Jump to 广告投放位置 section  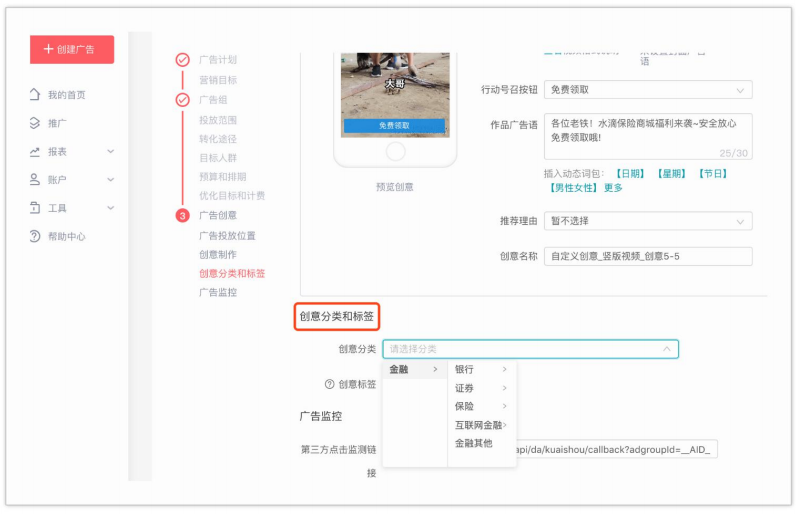tap(227, 236)
